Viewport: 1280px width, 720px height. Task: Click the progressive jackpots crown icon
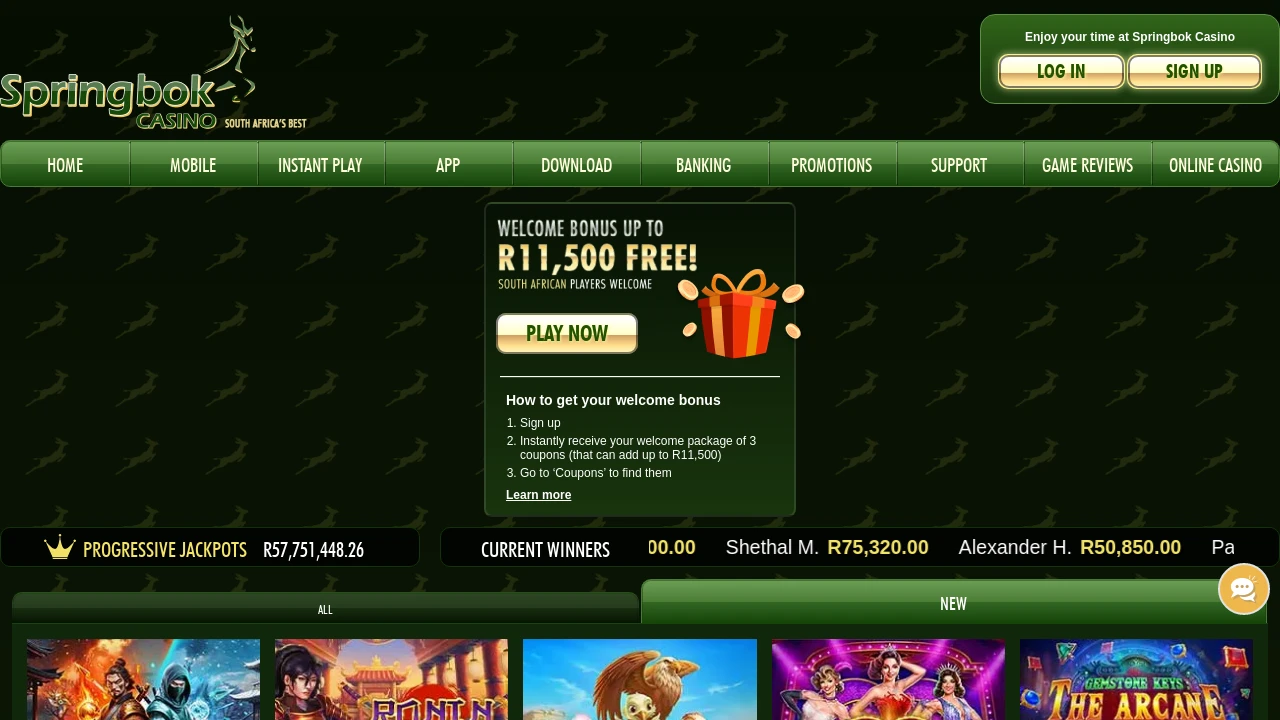[60, 547]
